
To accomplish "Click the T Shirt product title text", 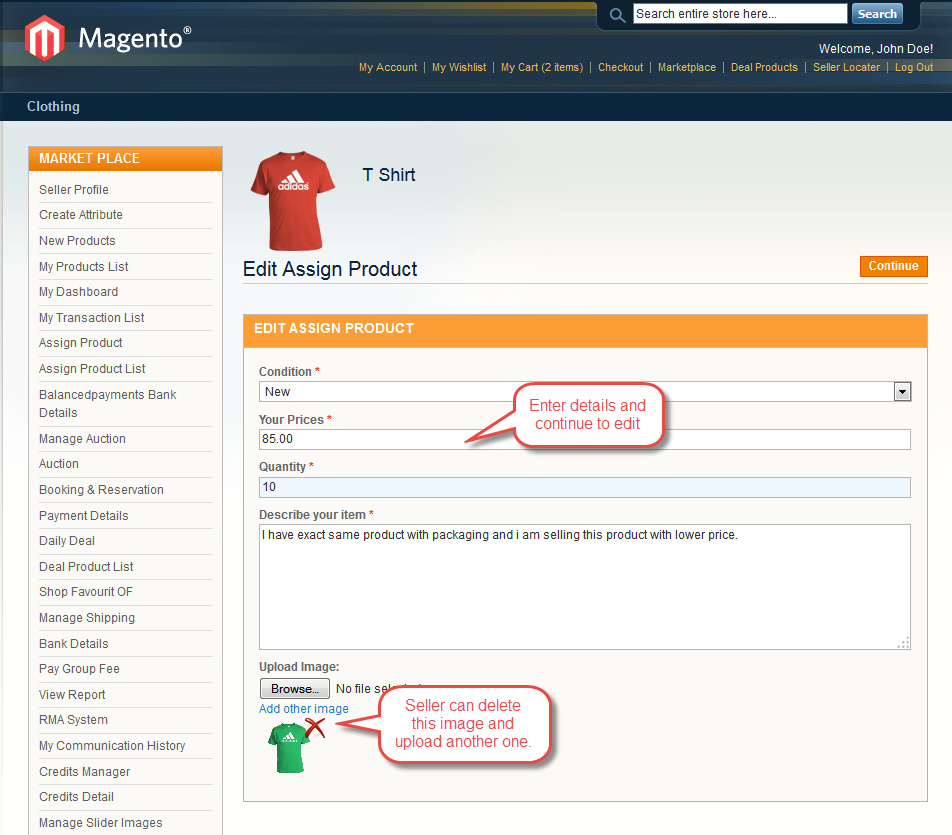I will [389, 175].
